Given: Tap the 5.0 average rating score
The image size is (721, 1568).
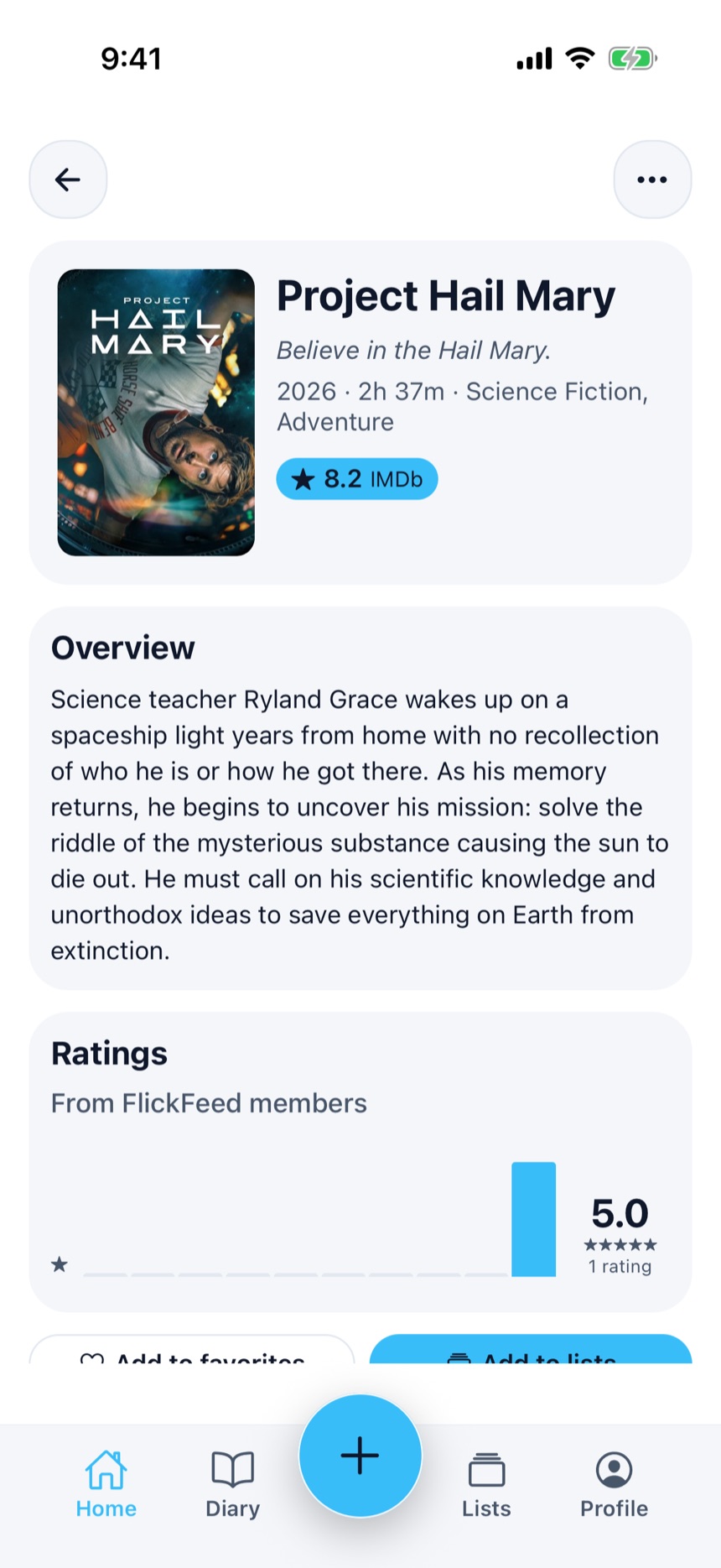Looking at the screenshot, I should coord(620,1213).
